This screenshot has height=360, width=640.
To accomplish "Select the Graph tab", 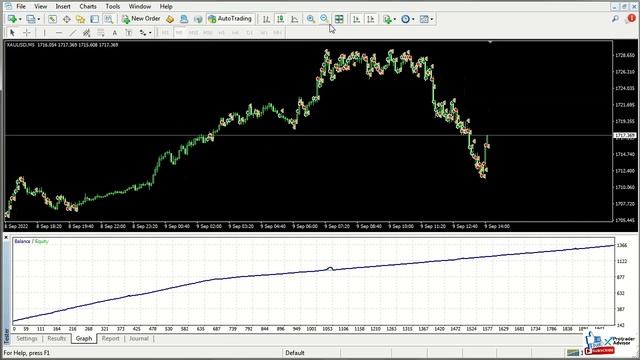I will [x=84, y=338].
